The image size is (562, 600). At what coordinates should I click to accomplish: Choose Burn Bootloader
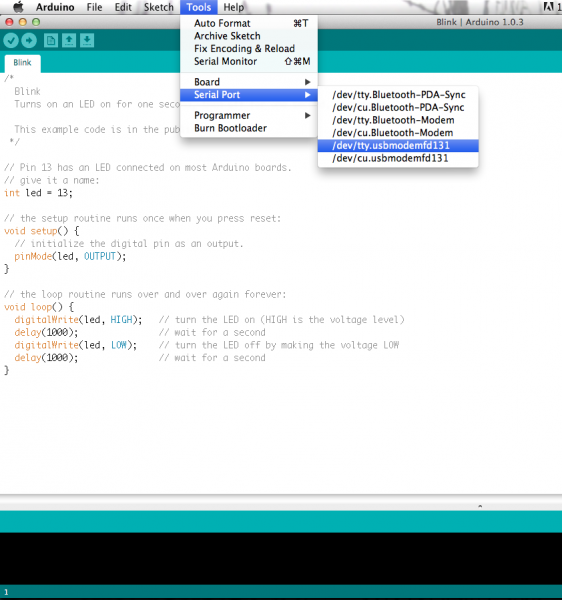pyautogui.click(x=249, y=128)
